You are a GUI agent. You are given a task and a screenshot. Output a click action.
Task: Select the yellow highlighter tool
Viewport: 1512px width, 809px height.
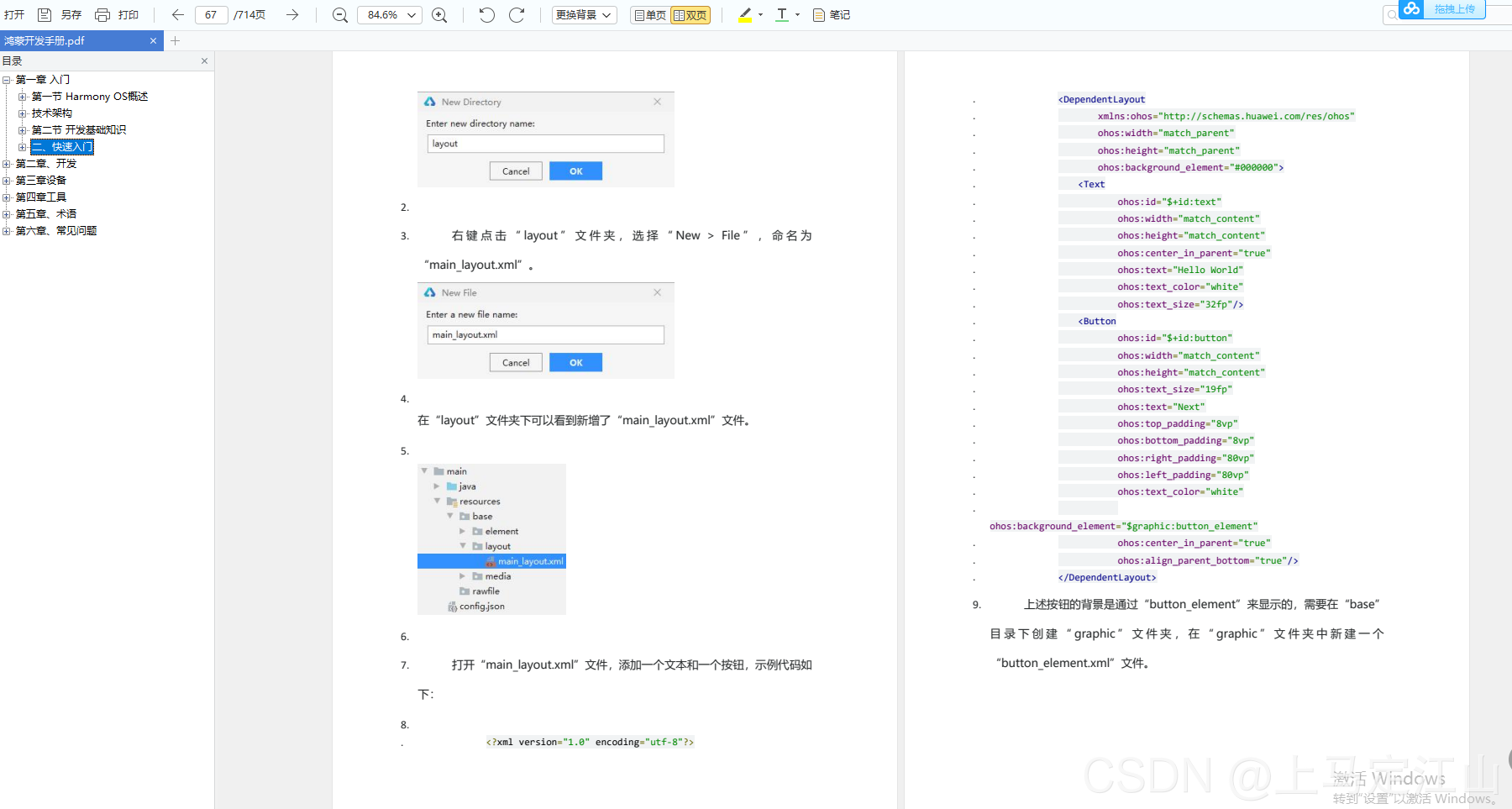point(745,14)
